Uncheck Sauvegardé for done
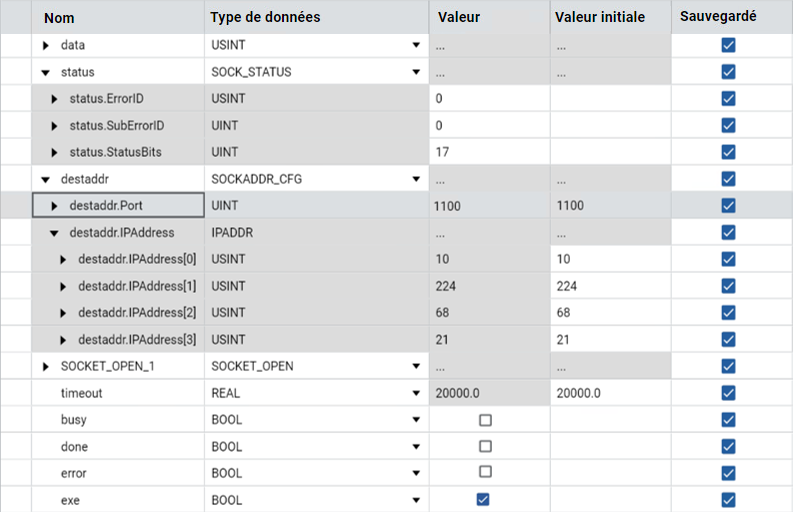 [728, 447]
